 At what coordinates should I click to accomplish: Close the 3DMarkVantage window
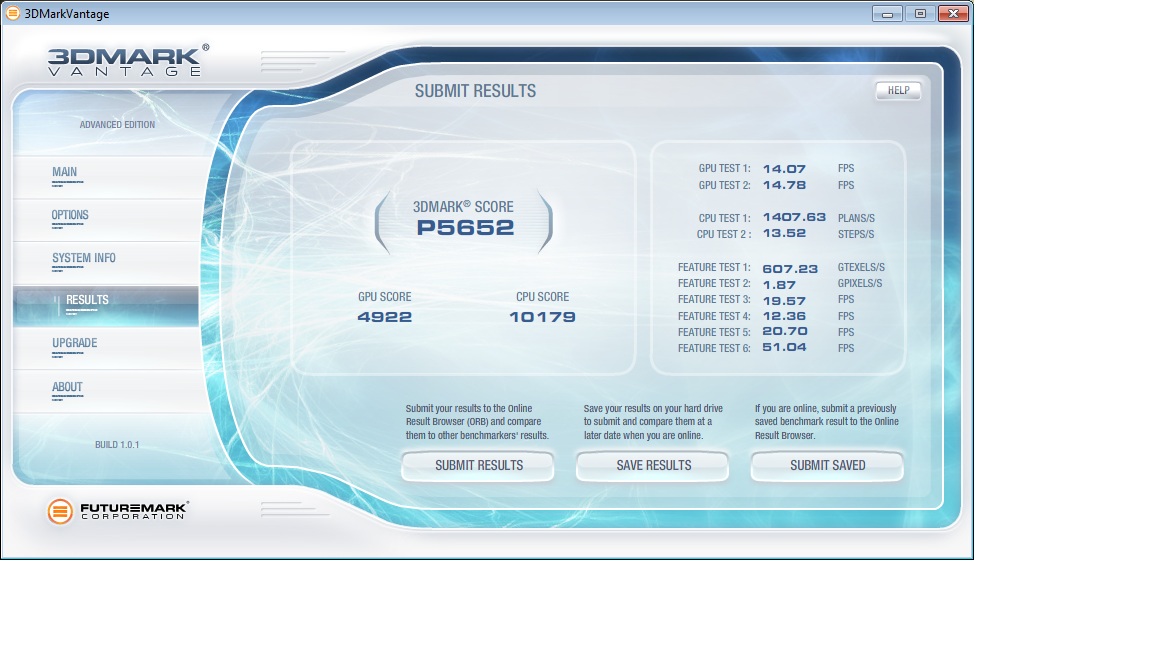[x=953, y=13]
